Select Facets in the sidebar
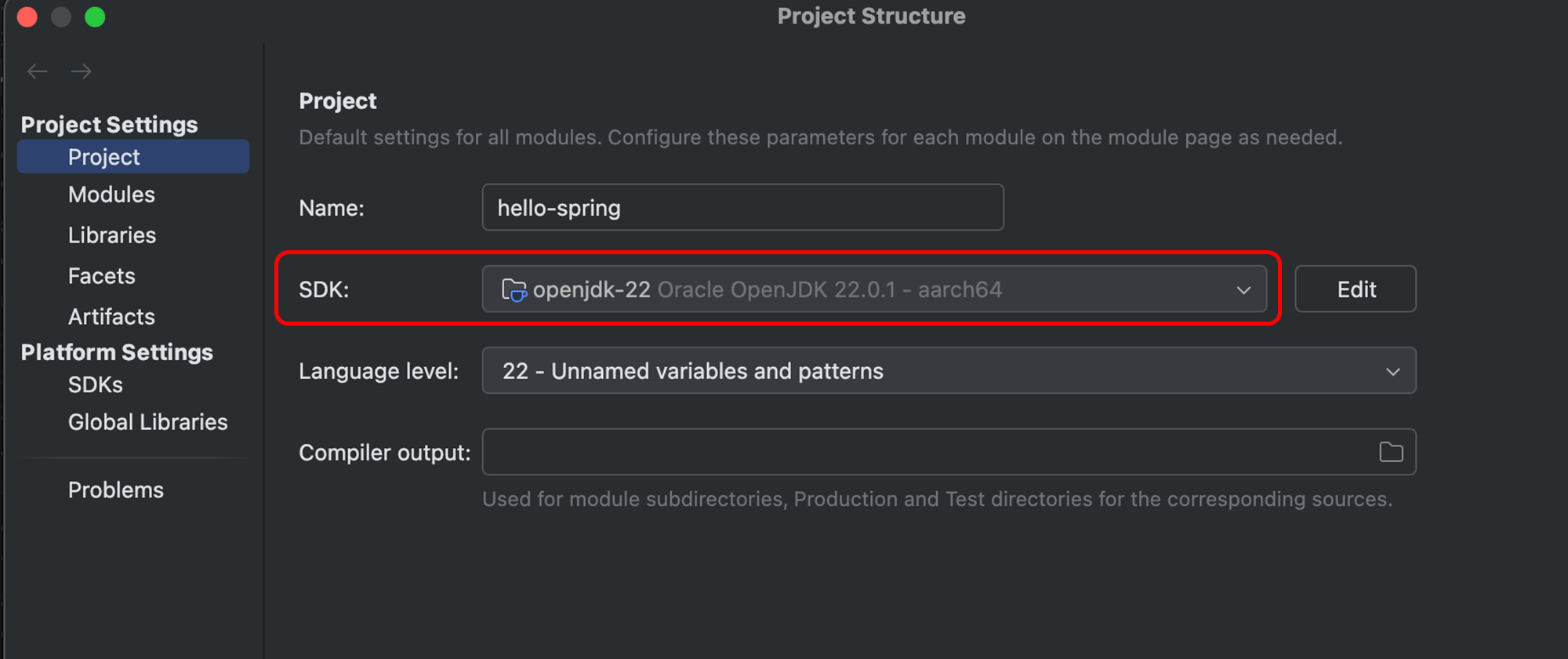Image resolution: width=1568 pixels, height=659 pixels. point(102,276)
